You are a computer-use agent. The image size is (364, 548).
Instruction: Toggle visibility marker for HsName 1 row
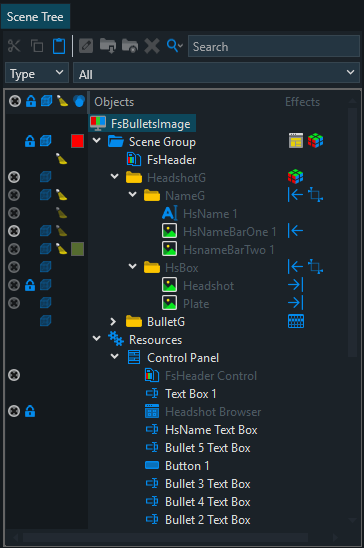(14, 213)
